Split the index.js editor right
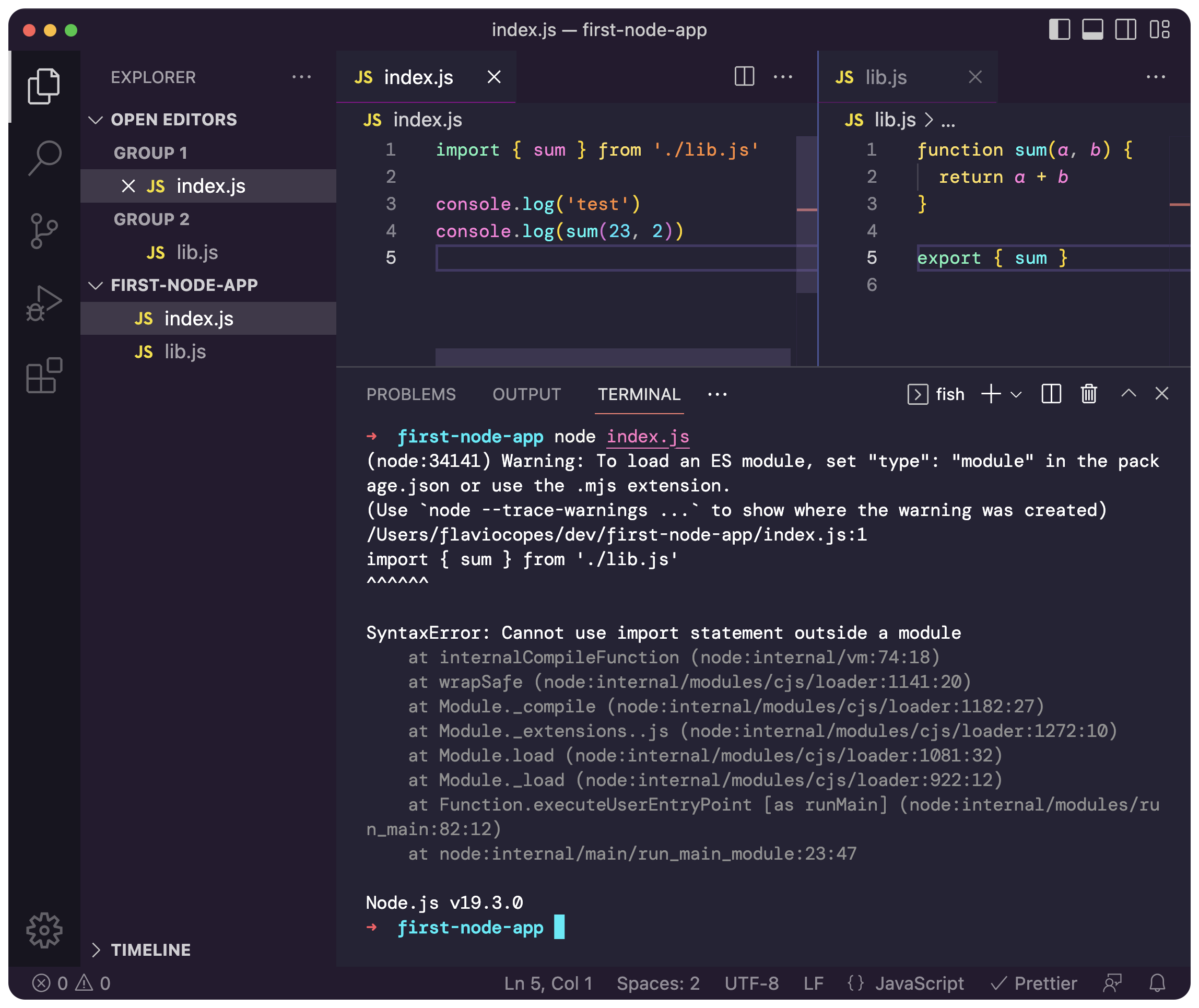Image resolution: width=1199 pixels, height=1008 pixels. coord(744,77)
